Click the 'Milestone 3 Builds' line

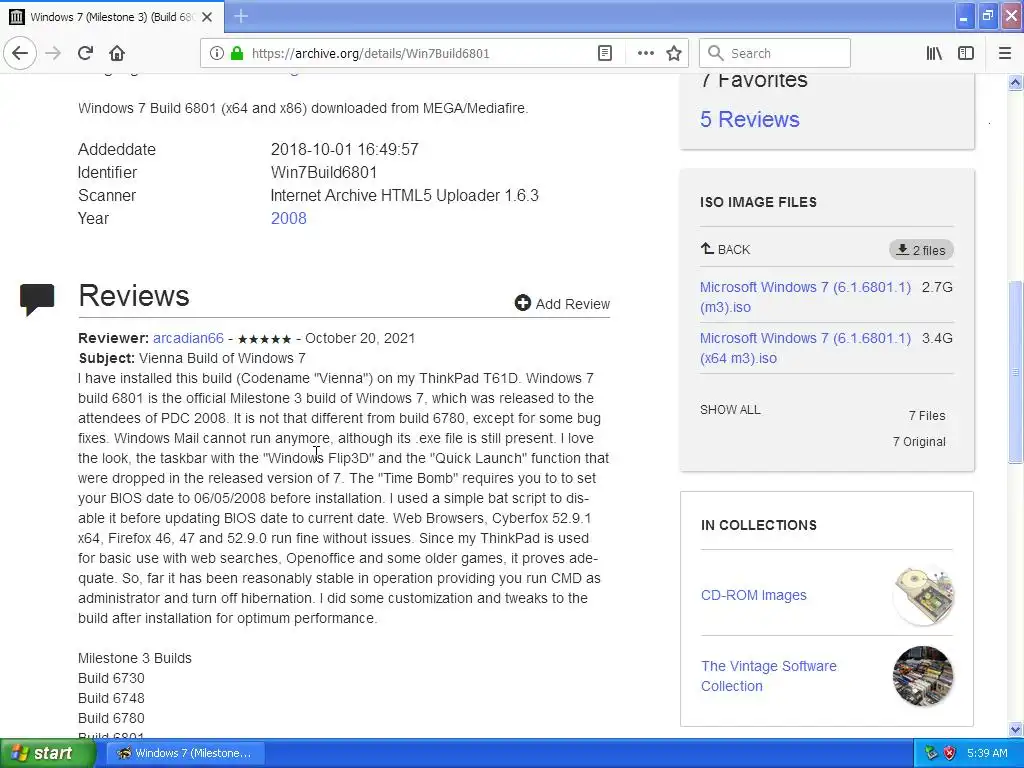pyautogui.click(x=135, y=658)
